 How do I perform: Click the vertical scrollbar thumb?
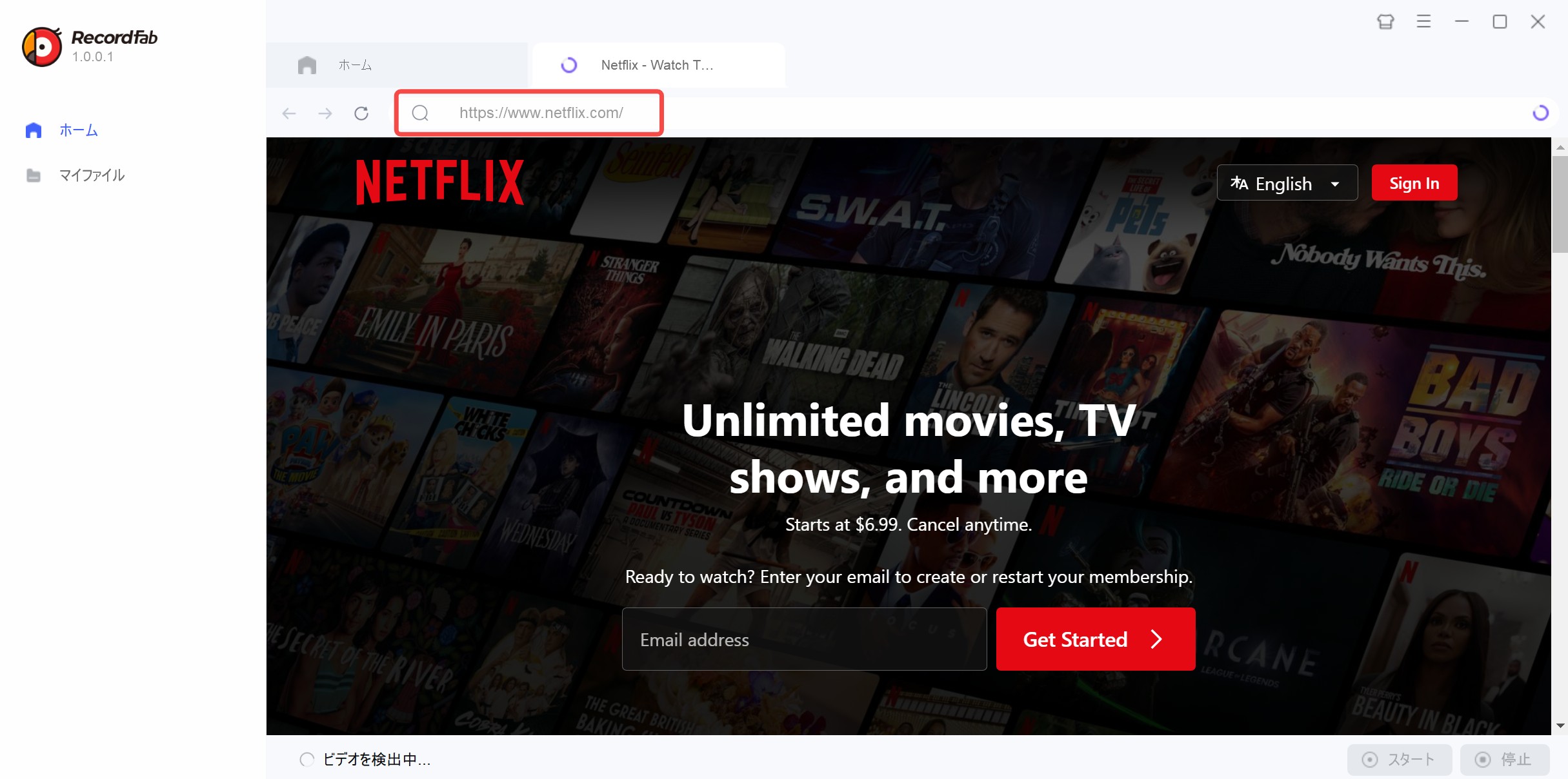(1560, 204)
